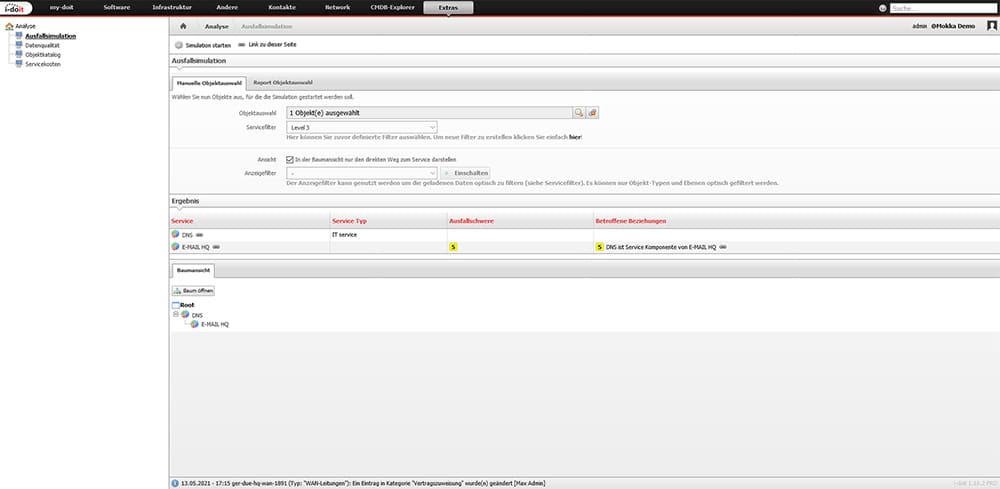
Task: Open the Software menu
Action: click(117, 8)
